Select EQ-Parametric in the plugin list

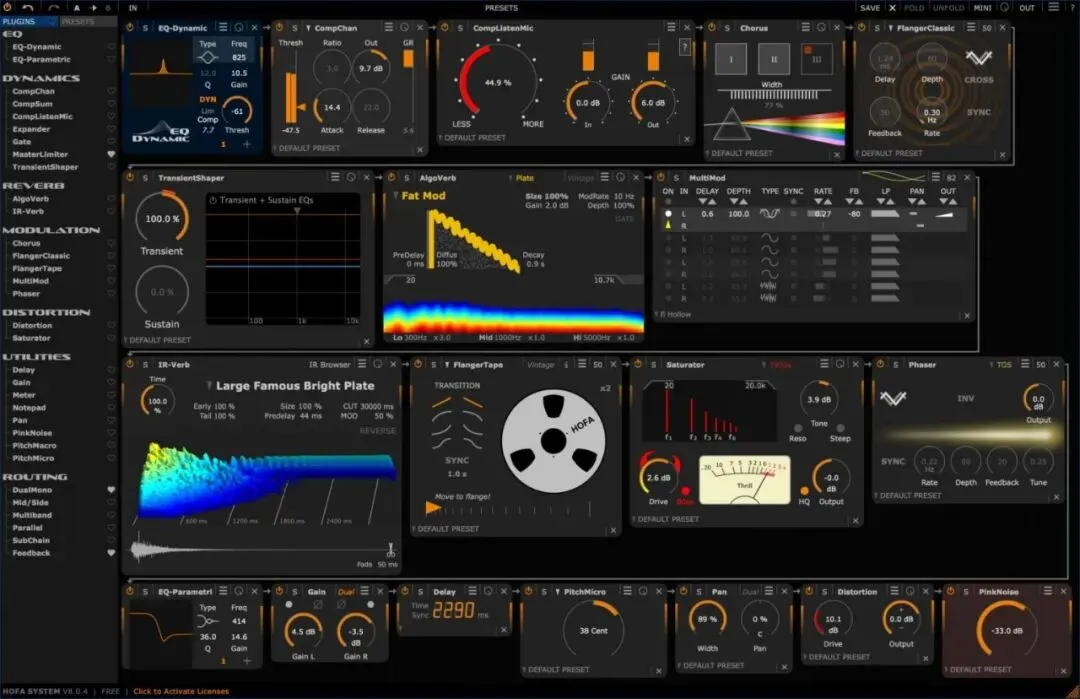tap(41, 59)
